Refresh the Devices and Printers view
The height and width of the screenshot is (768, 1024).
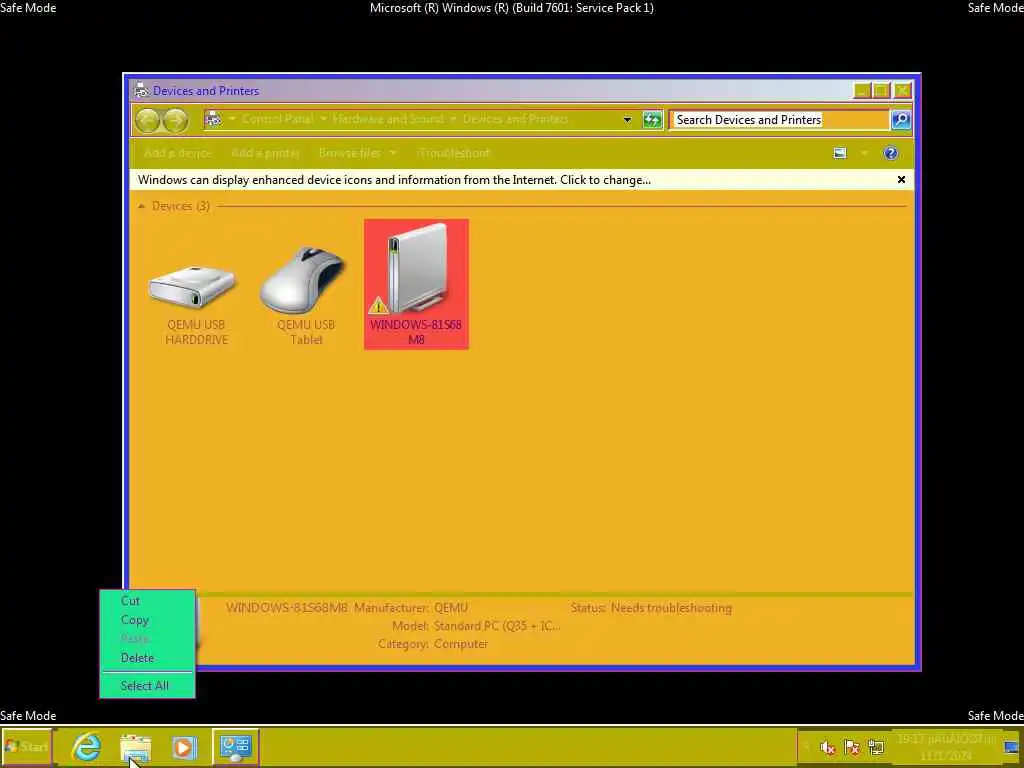coord(652,120)
